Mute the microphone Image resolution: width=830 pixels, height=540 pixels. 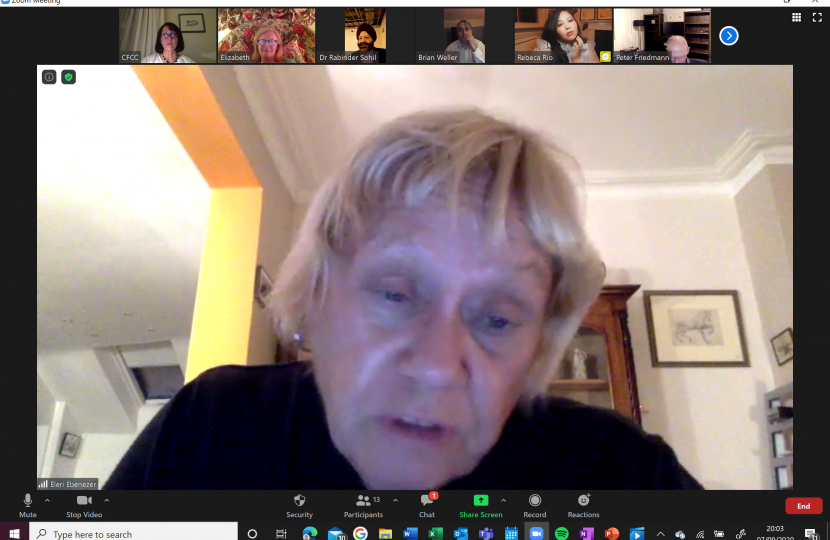click(27, 504)
